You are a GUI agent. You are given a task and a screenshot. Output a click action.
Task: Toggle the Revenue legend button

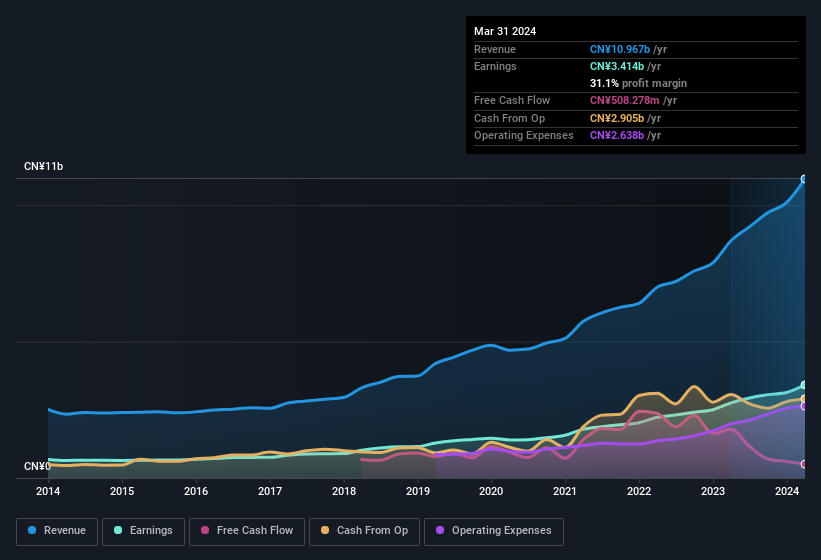point(57,531)
